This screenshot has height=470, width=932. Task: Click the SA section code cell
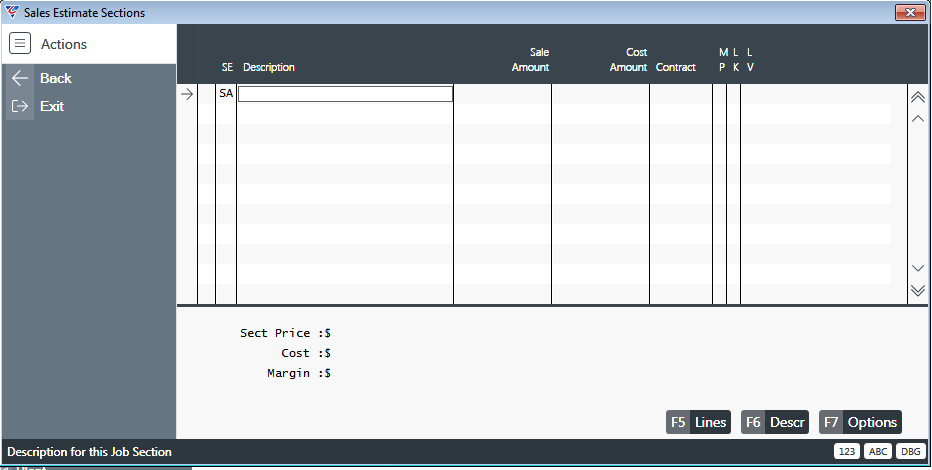click(x=226, y=93)
